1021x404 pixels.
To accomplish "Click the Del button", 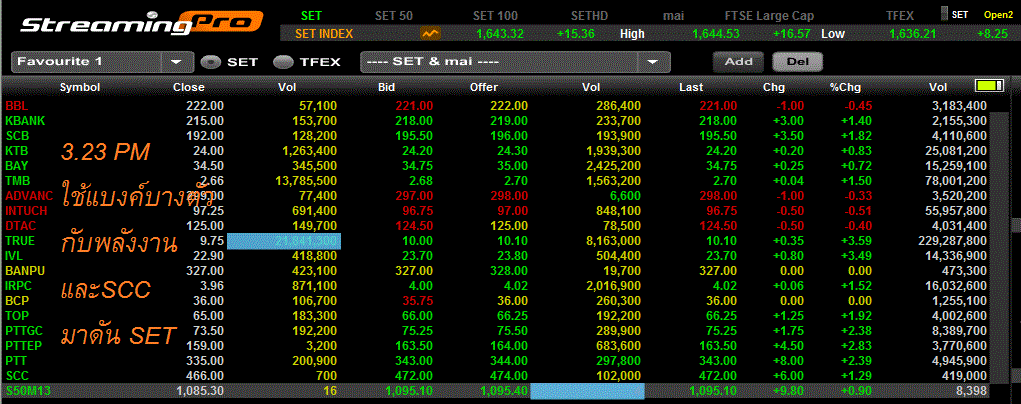I will (797, 62).
